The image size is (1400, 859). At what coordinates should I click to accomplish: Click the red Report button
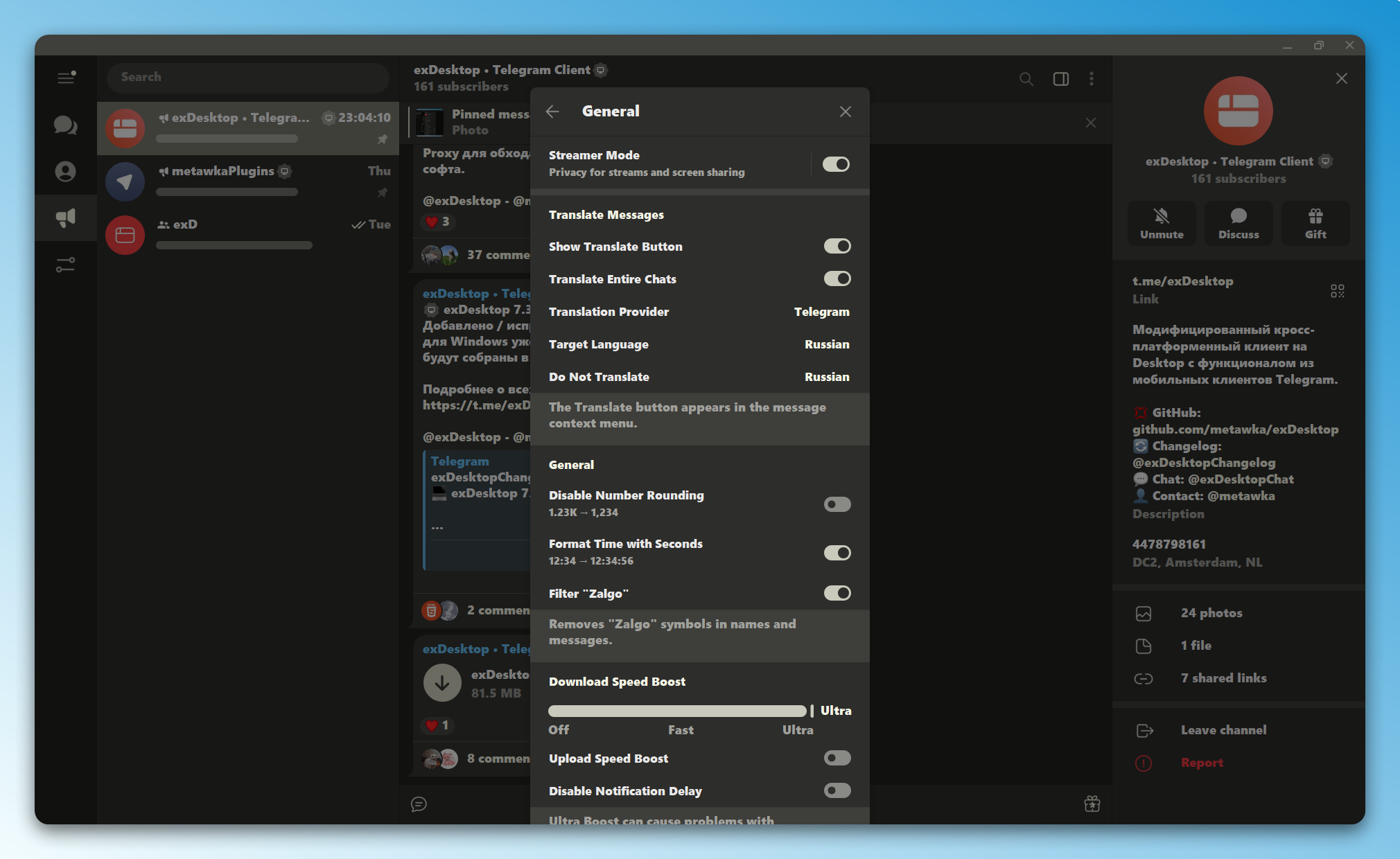1239,763
